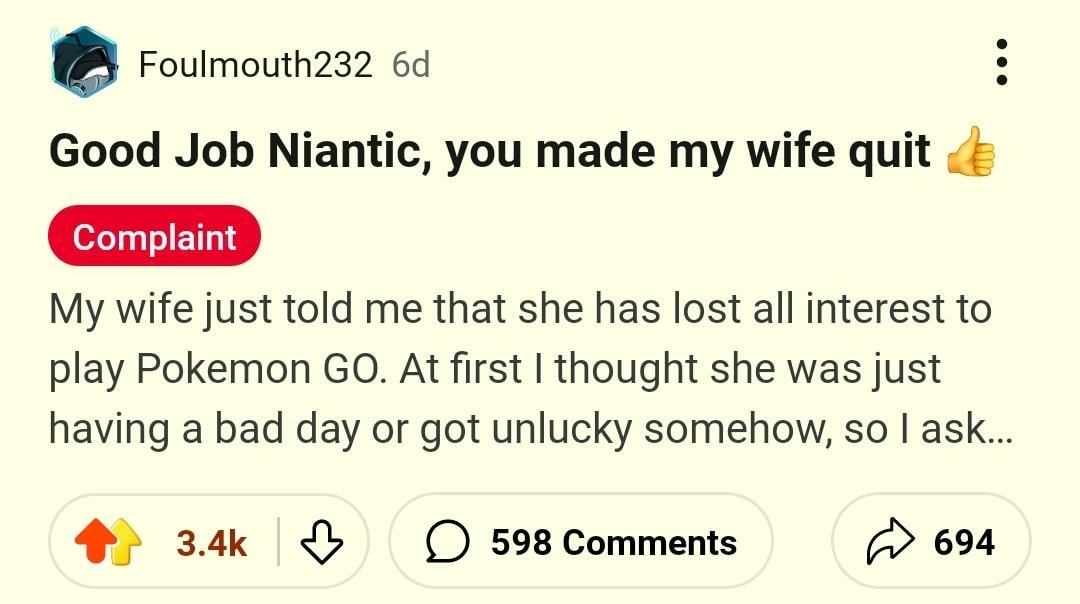1080x604 pixels.
Task: Upvote the Niantic complaint post
Action: pyautogui.click(x=102, y=543)
